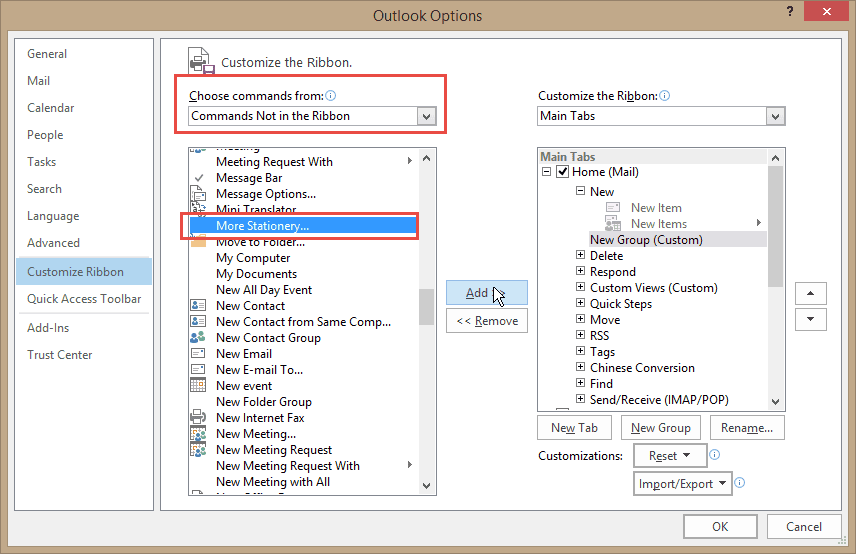Expand the Meeting Request With submenu arrow
The image size is (856, 554).
[409, 160]
